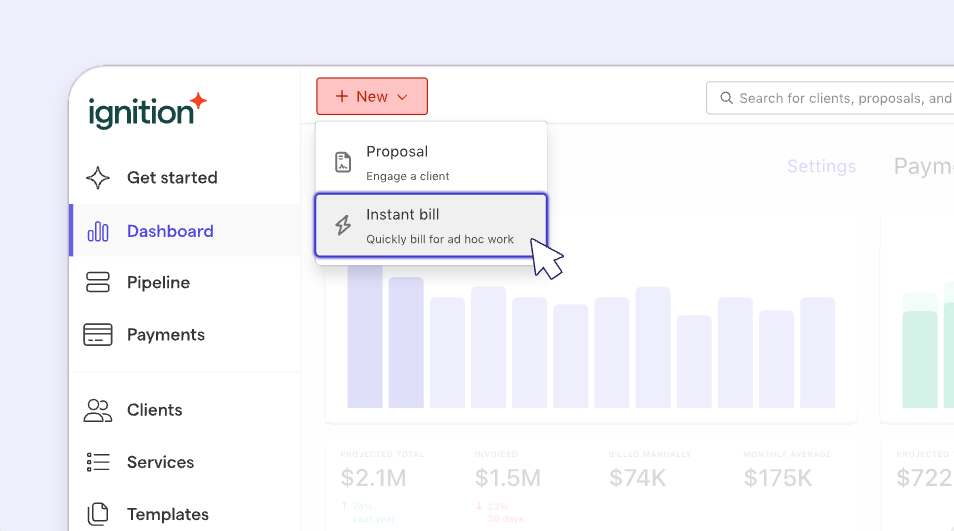Select Proposal from the New menu
Screen dimensions: 954x531
click(431, 162)
